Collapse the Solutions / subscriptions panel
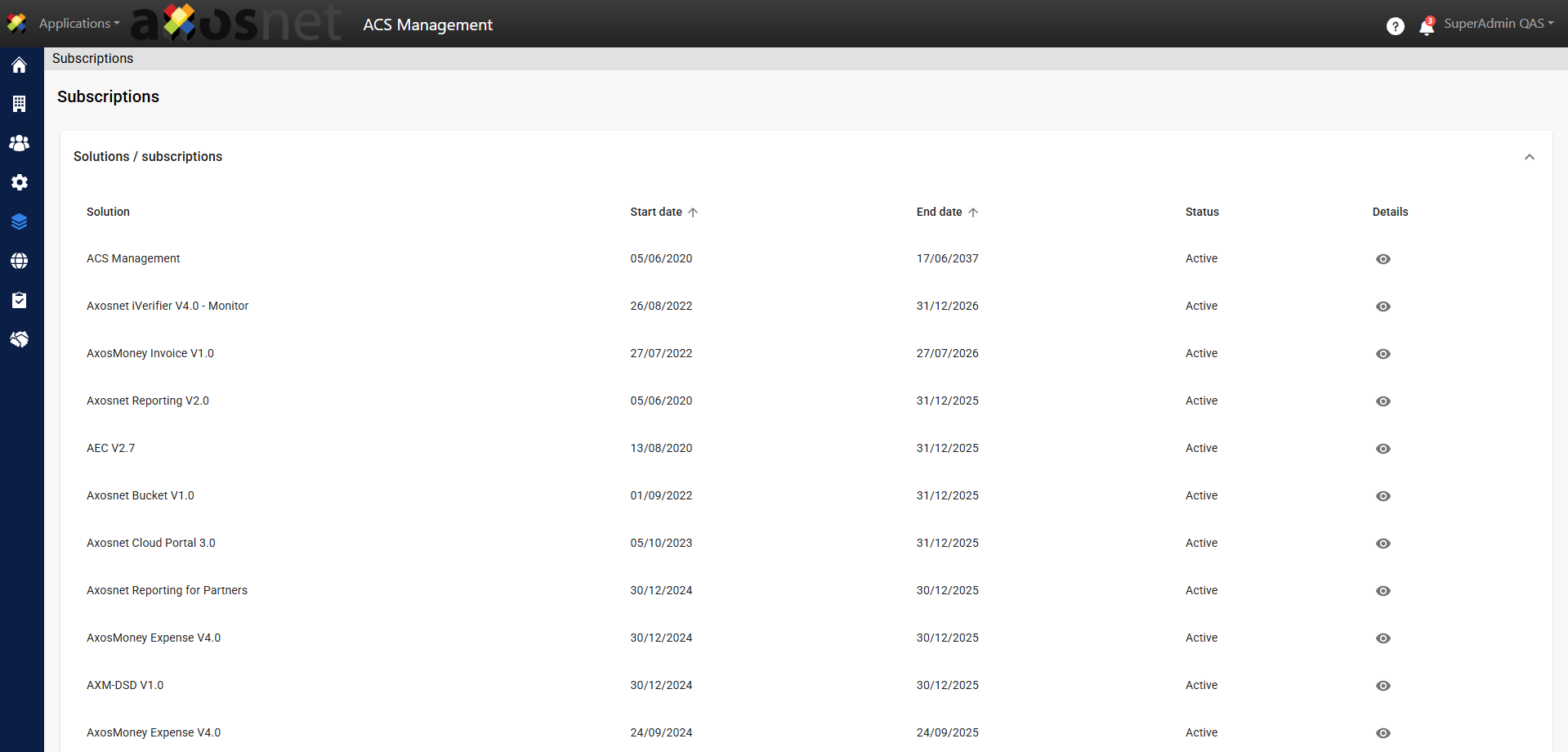Image resolution: width=1568 pixels, height=752 pixels. point(1530,157)
